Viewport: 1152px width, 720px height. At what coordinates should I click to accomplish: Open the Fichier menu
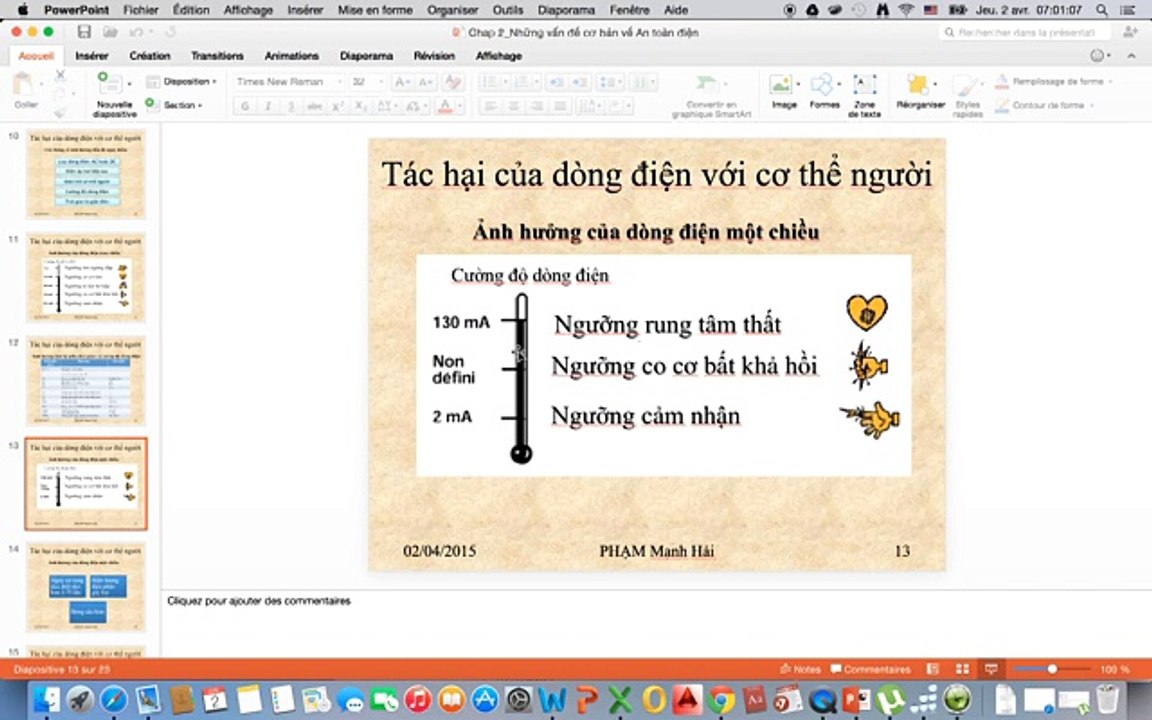[x=141, y=10]
